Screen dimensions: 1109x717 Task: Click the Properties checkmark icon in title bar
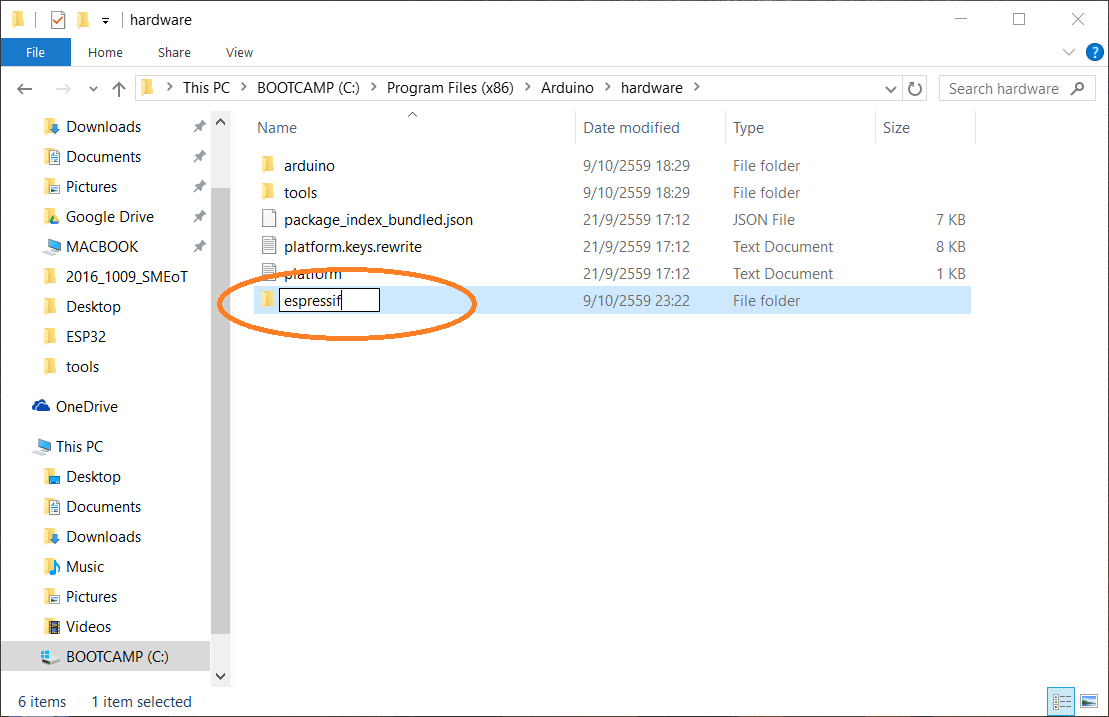[x=58, y=20]
